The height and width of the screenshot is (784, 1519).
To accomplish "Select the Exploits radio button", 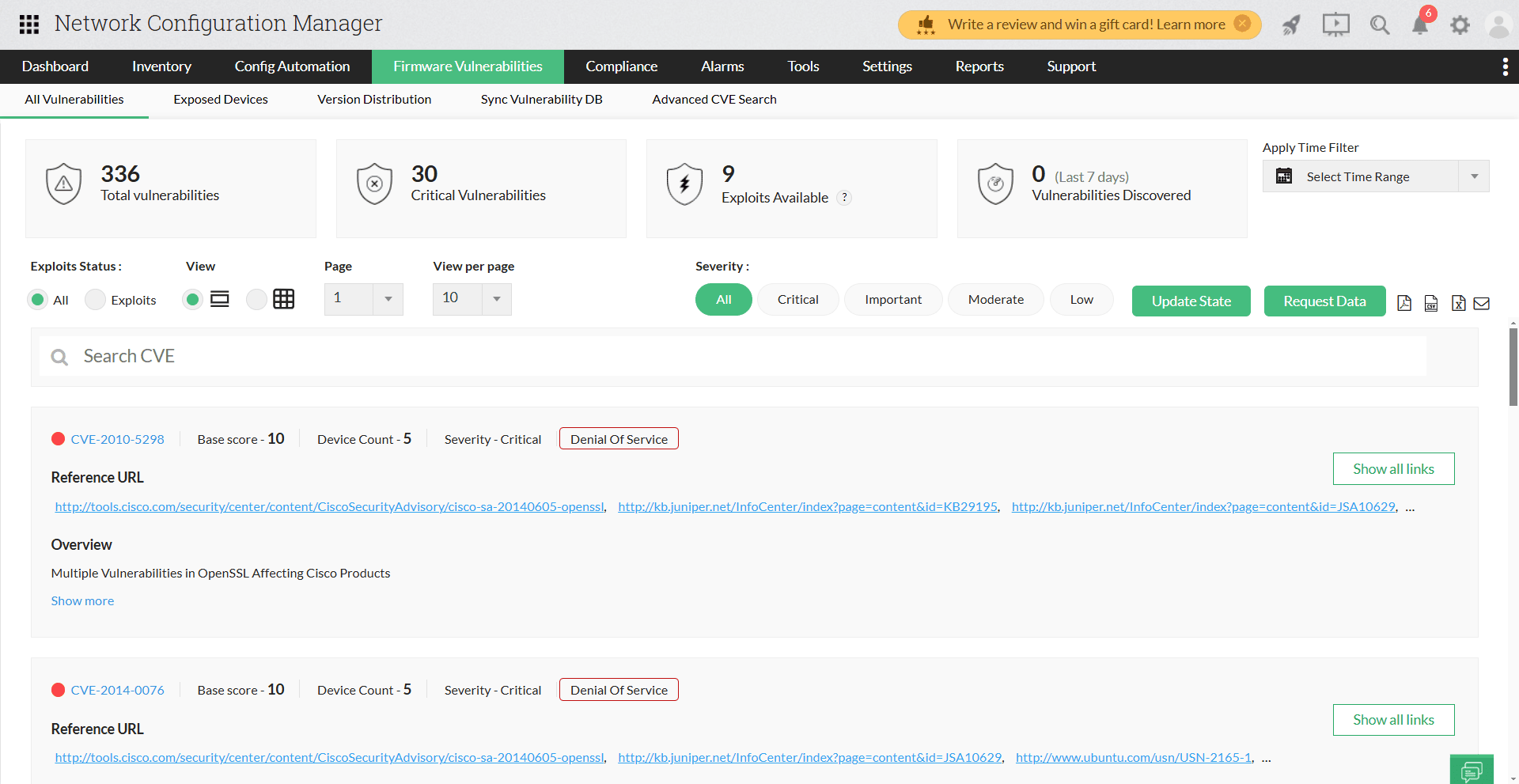I will tap(95, 299).
